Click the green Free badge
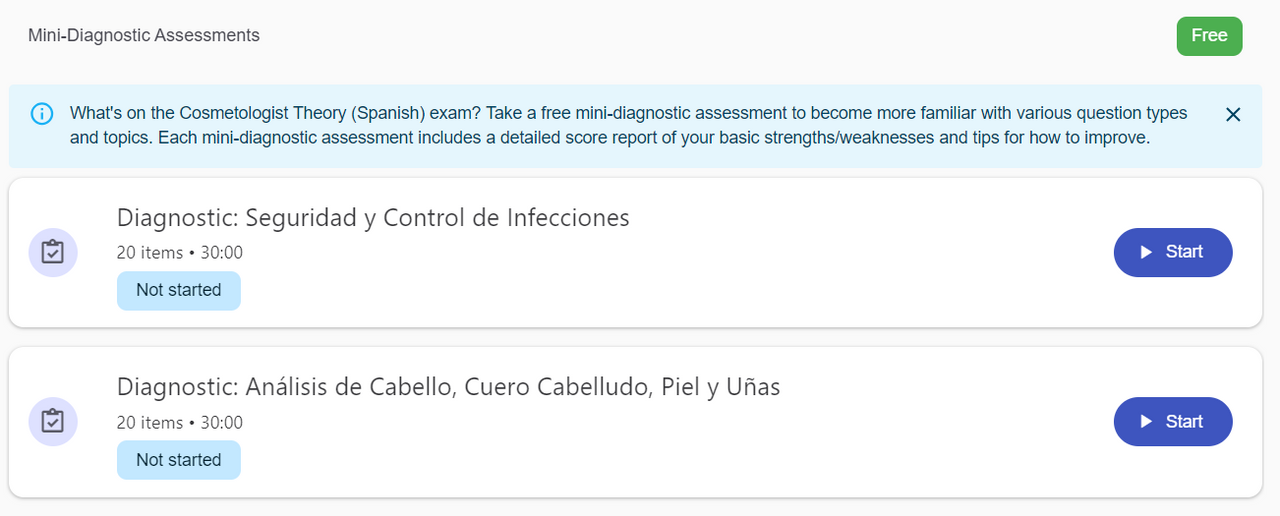 point(1209,36)
